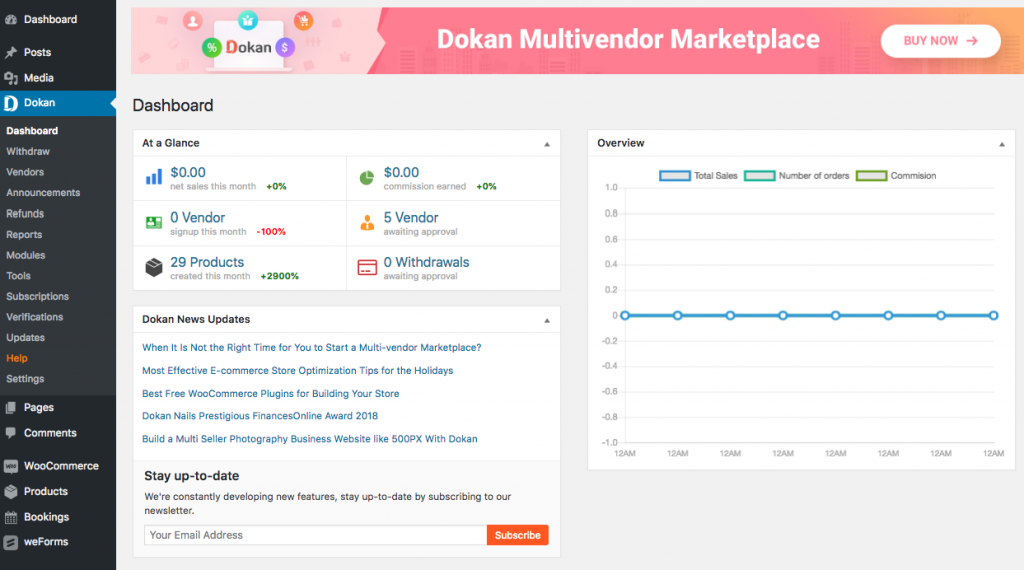
Task: Collapse the Overview chart panel
Action: tap(1002, 144)
